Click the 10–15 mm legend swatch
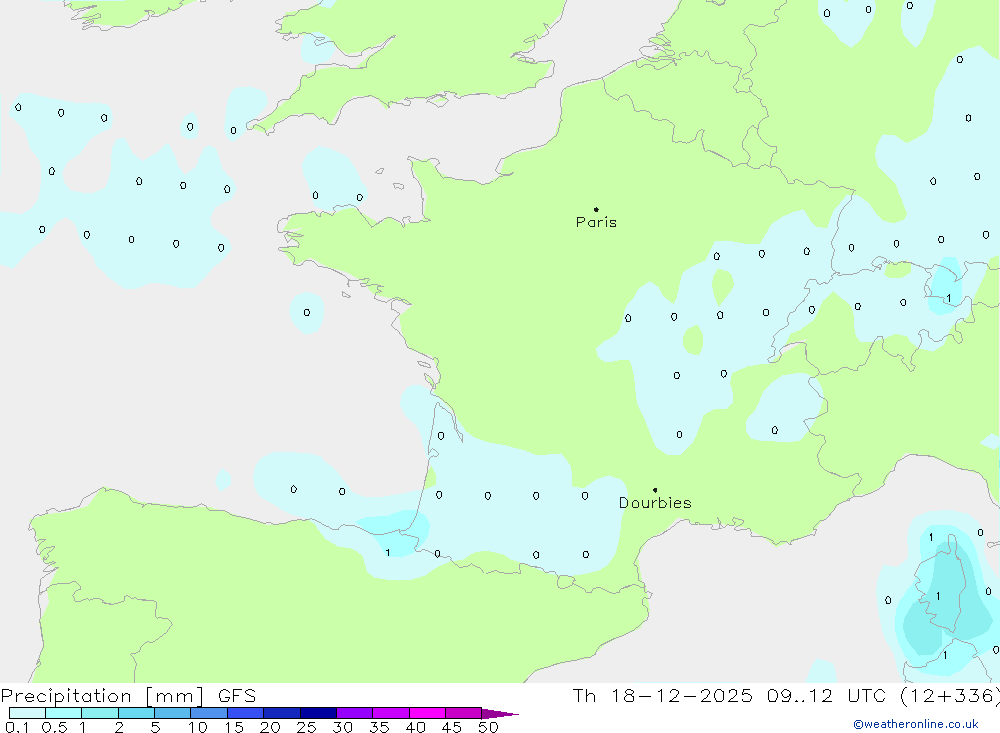This screenshot has width=1000, height=733. tap(209, 713)
